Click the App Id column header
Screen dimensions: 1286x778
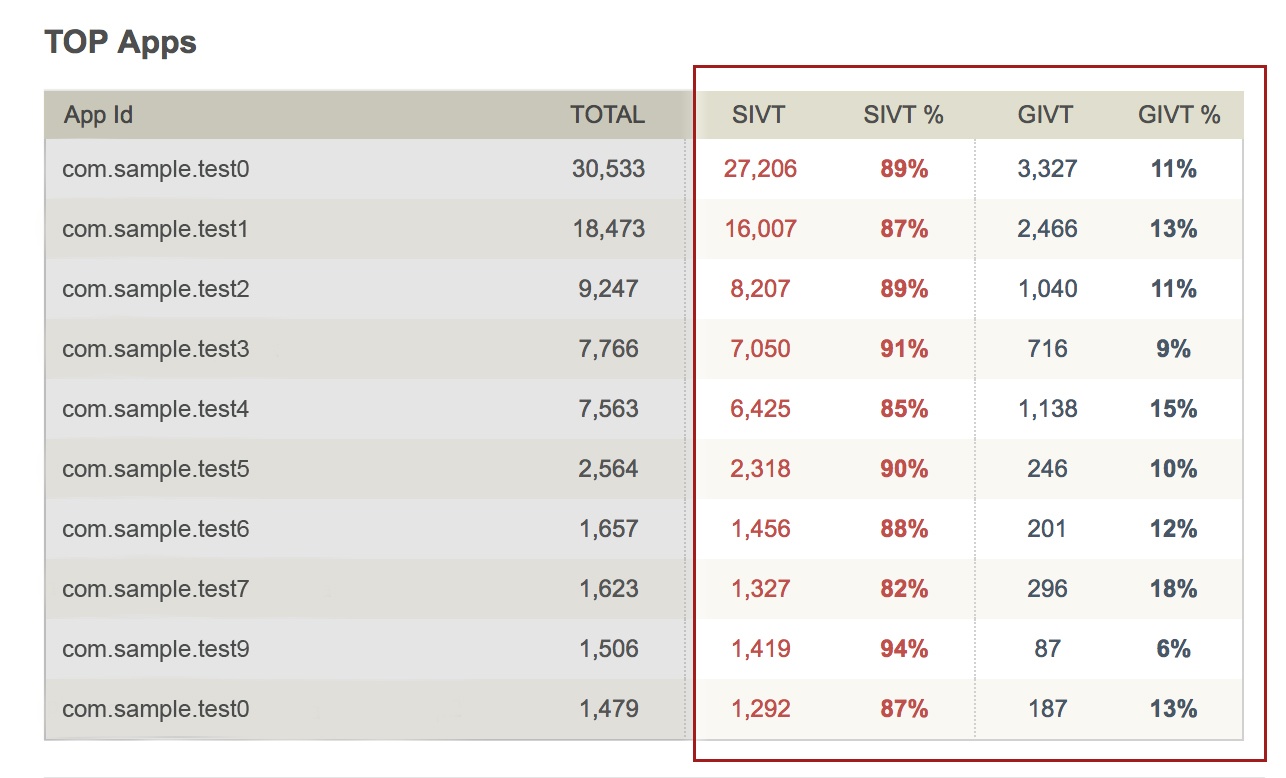tap(98, 115)
